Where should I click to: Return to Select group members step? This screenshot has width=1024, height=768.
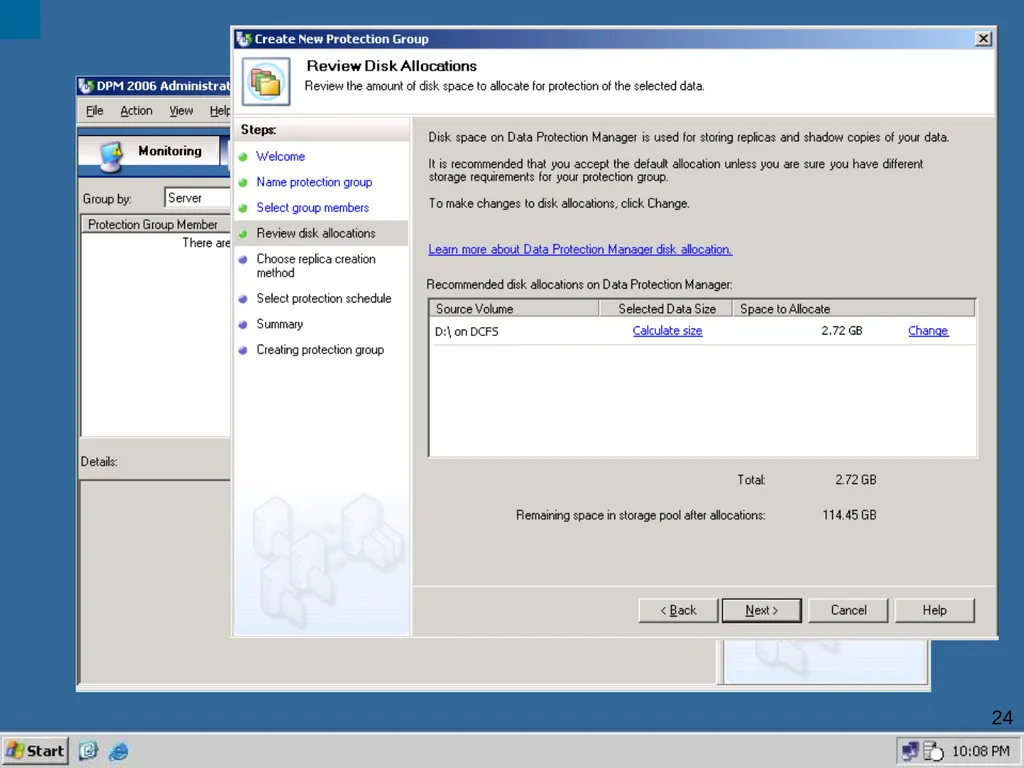tap(312, 208)
